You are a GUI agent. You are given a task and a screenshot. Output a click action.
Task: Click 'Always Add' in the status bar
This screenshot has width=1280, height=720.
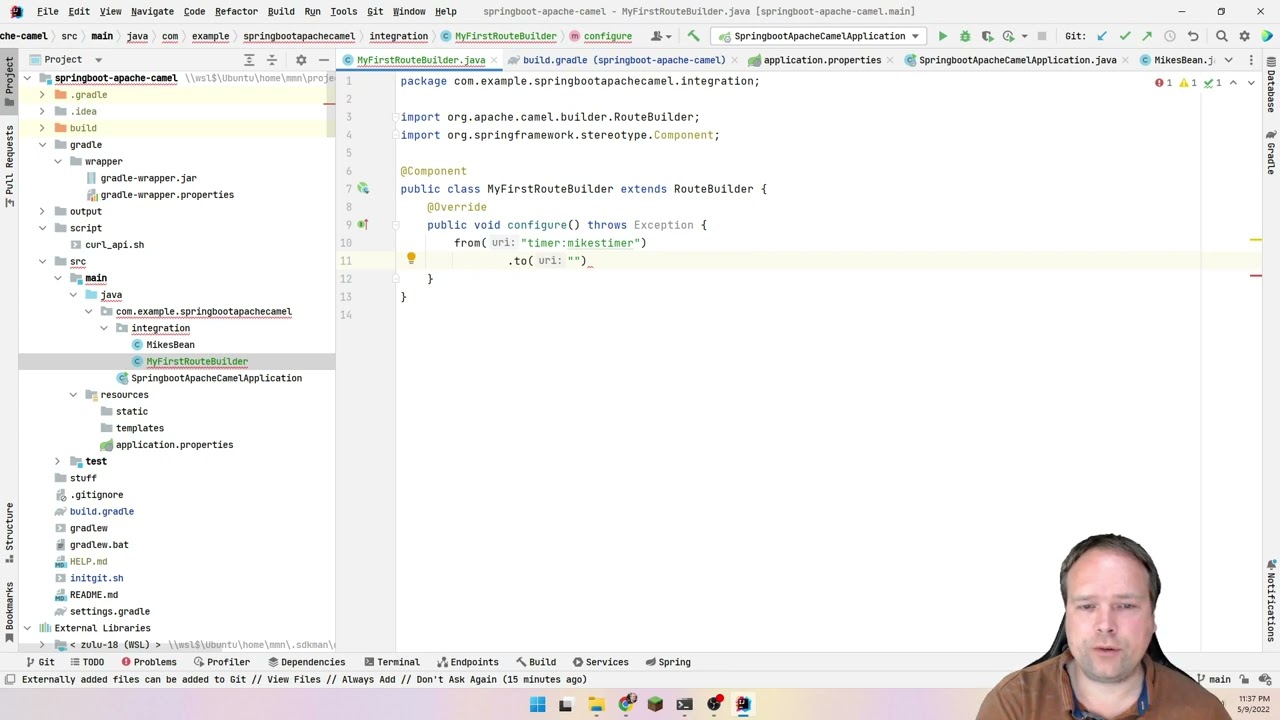[370, 680]
